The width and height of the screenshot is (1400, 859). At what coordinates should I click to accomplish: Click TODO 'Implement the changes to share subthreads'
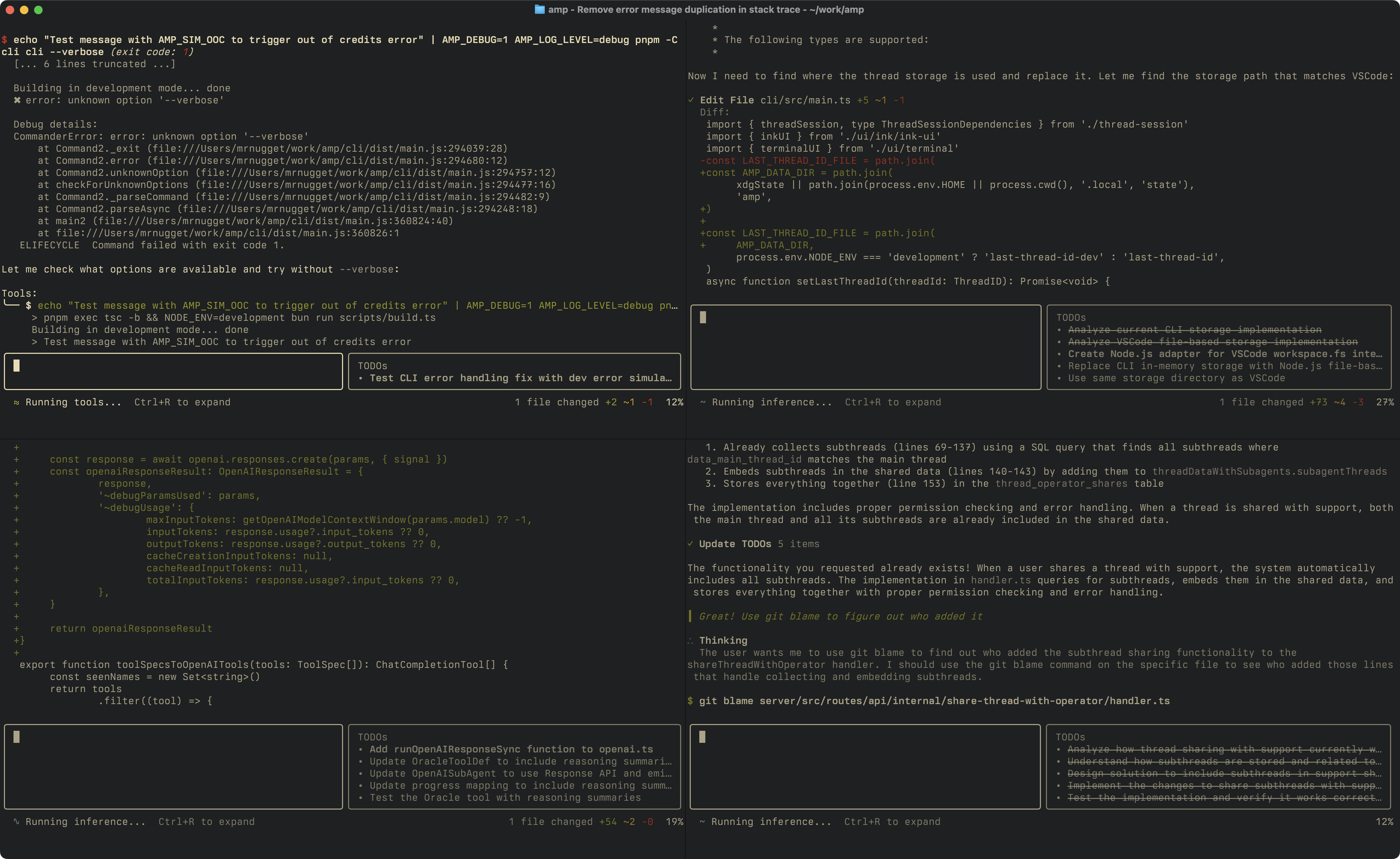coord(1225,786)
